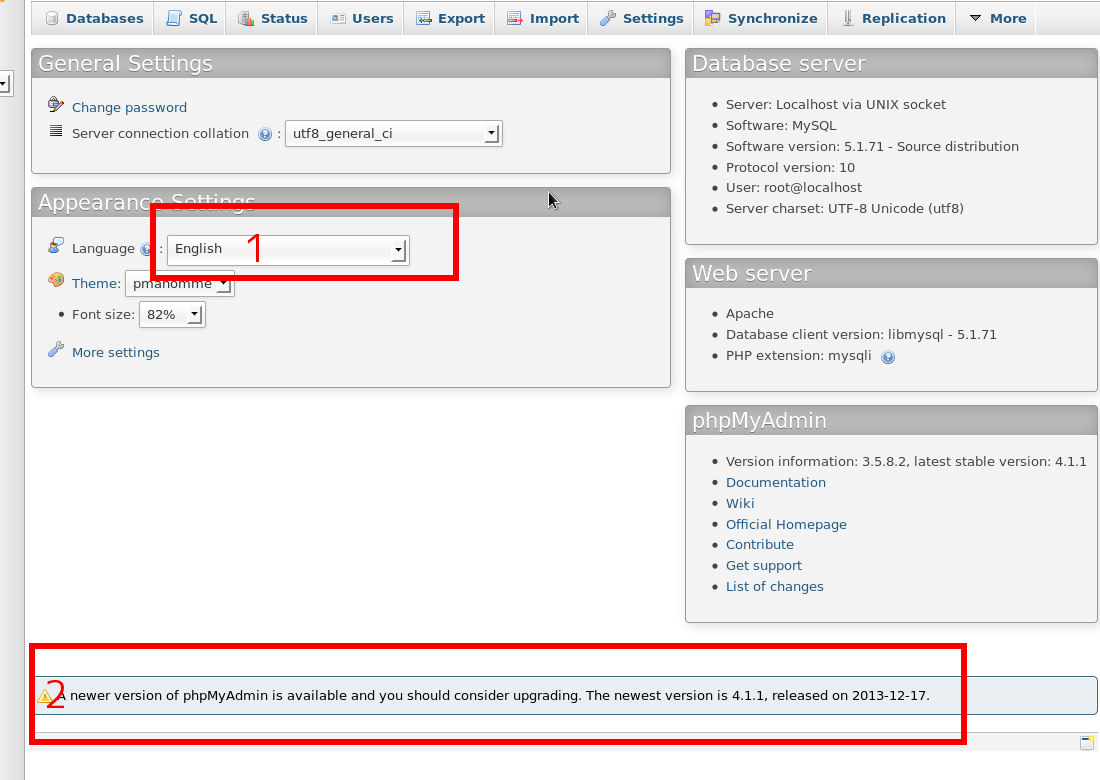Click the palette icon next to Theme

click(x=56, y=282)
